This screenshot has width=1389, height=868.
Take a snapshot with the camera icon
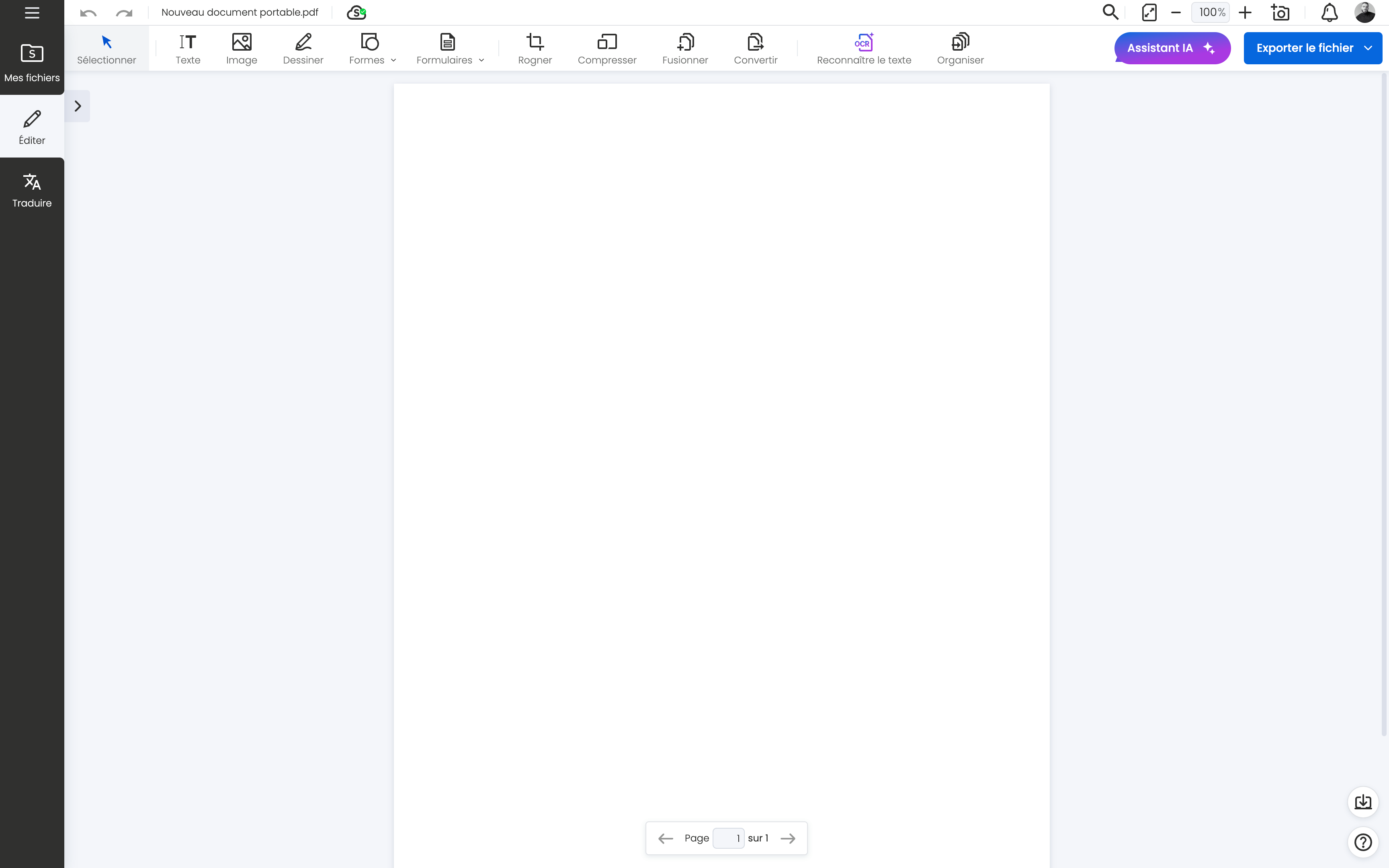coord(1280,12)
